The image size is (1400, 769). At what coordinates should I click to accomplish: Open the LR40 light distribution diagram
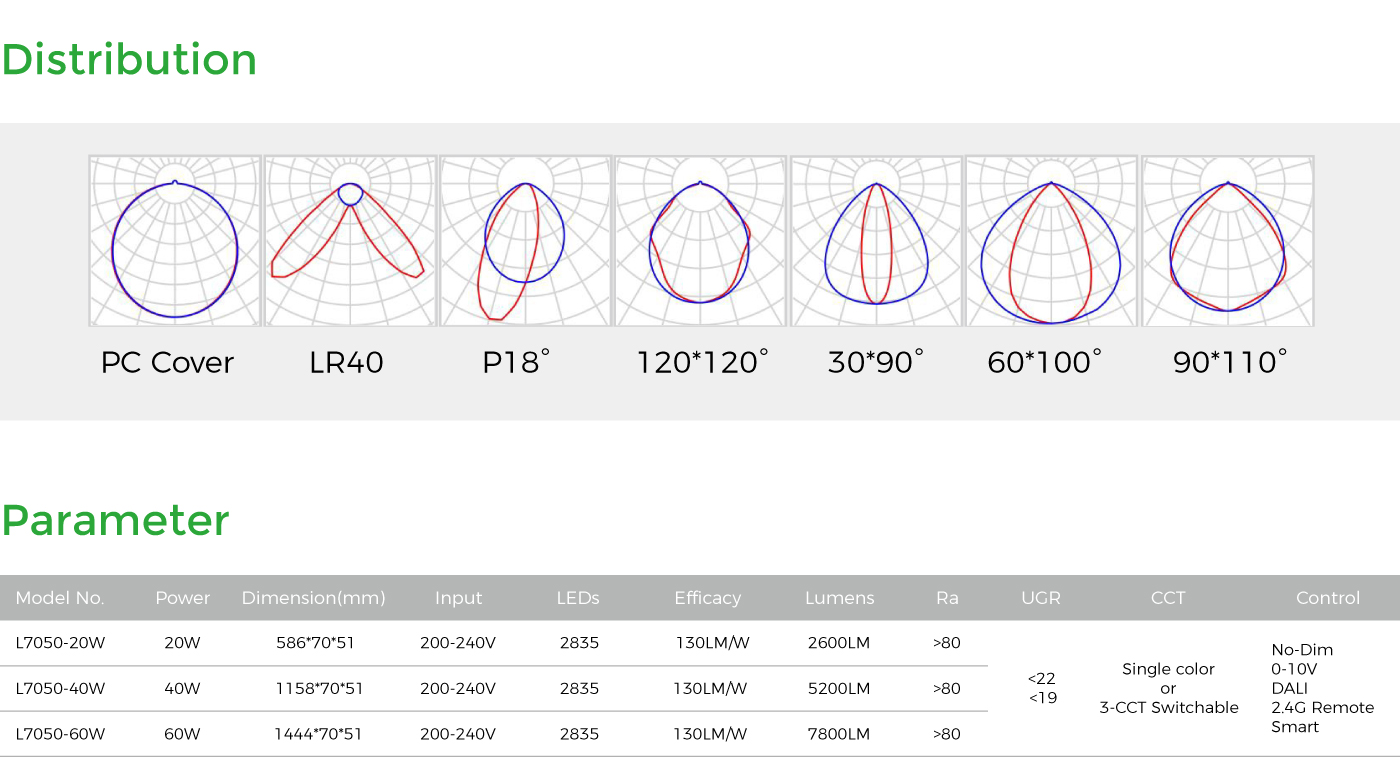tap(350, 241)
